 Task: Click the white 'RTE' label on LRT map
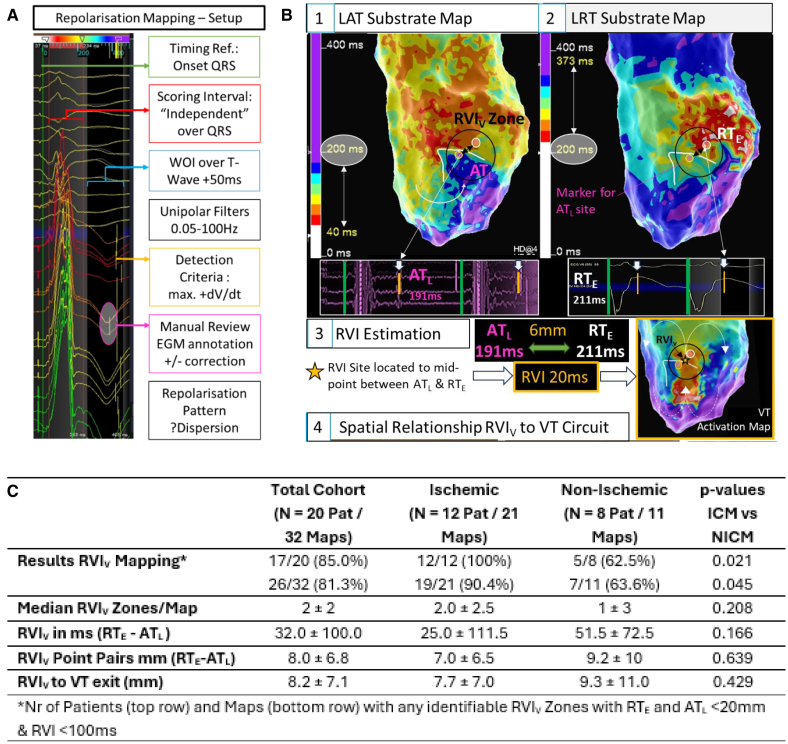click(x=729, y=135)
